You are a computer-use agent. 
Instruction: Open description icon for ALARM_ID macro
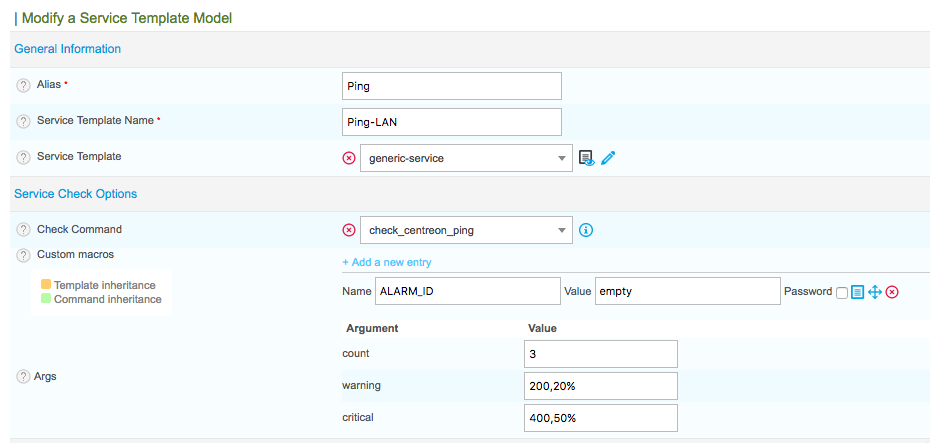click(857, 292)
